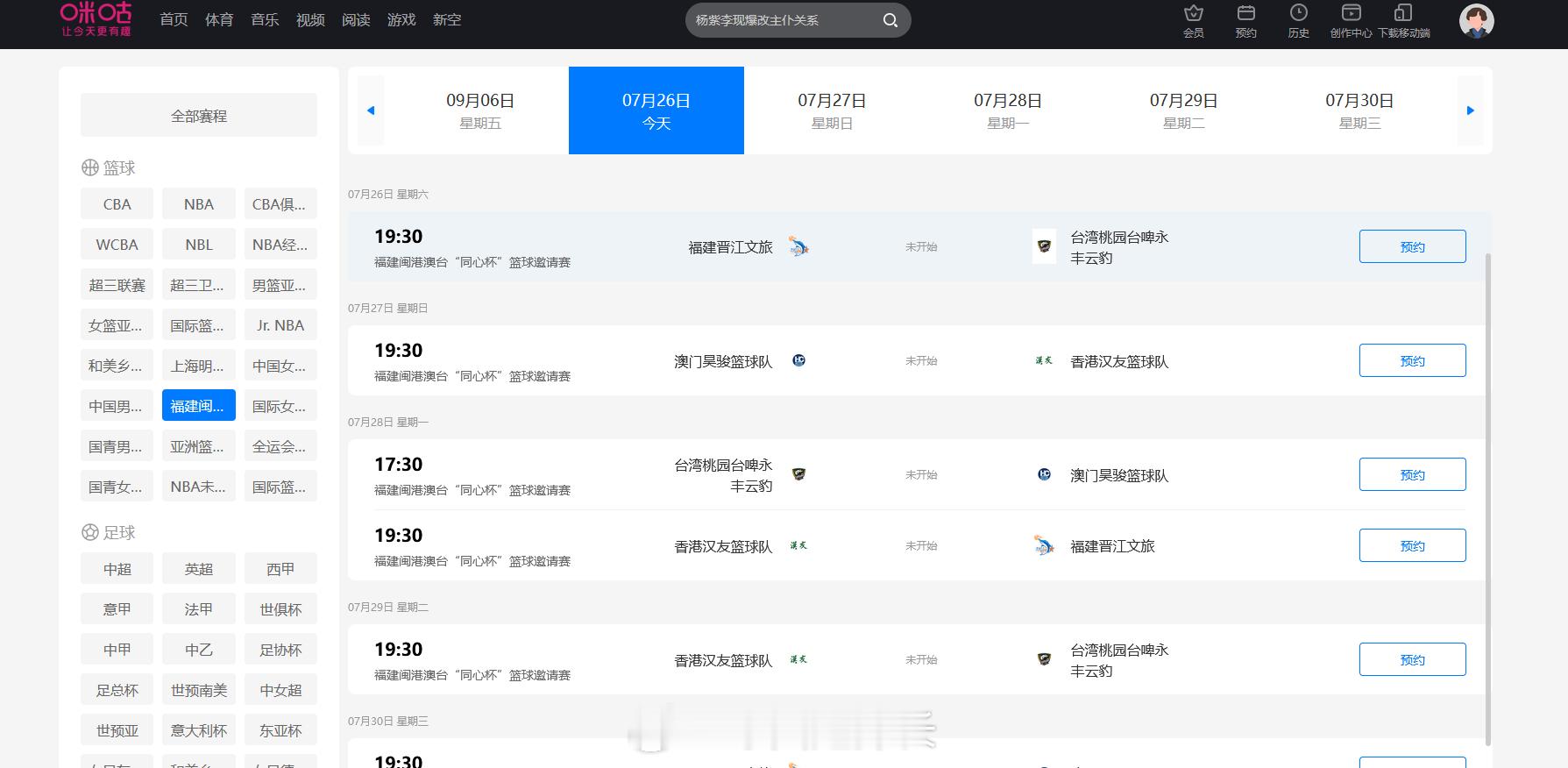Filter schedule by 西甲
Image resolution: width=1568 pixels, height=768 pixels.
[280, 568]
